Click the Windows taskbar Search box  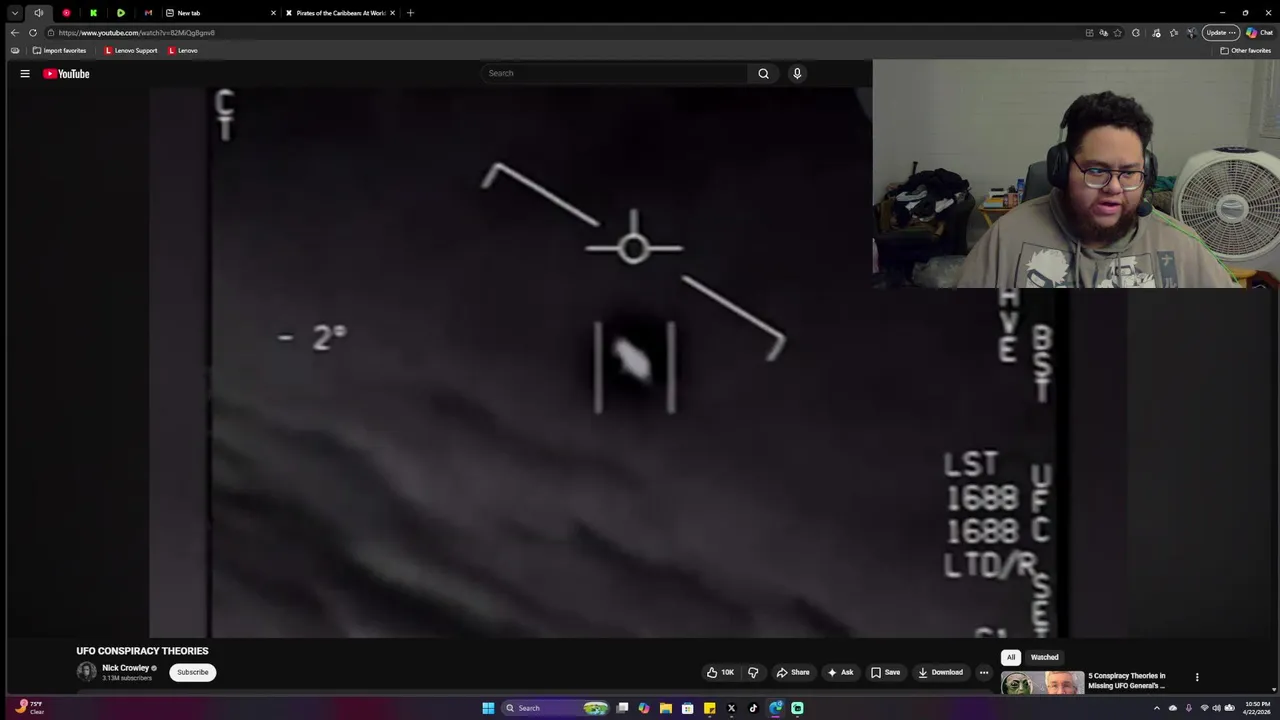pos(555,708)
